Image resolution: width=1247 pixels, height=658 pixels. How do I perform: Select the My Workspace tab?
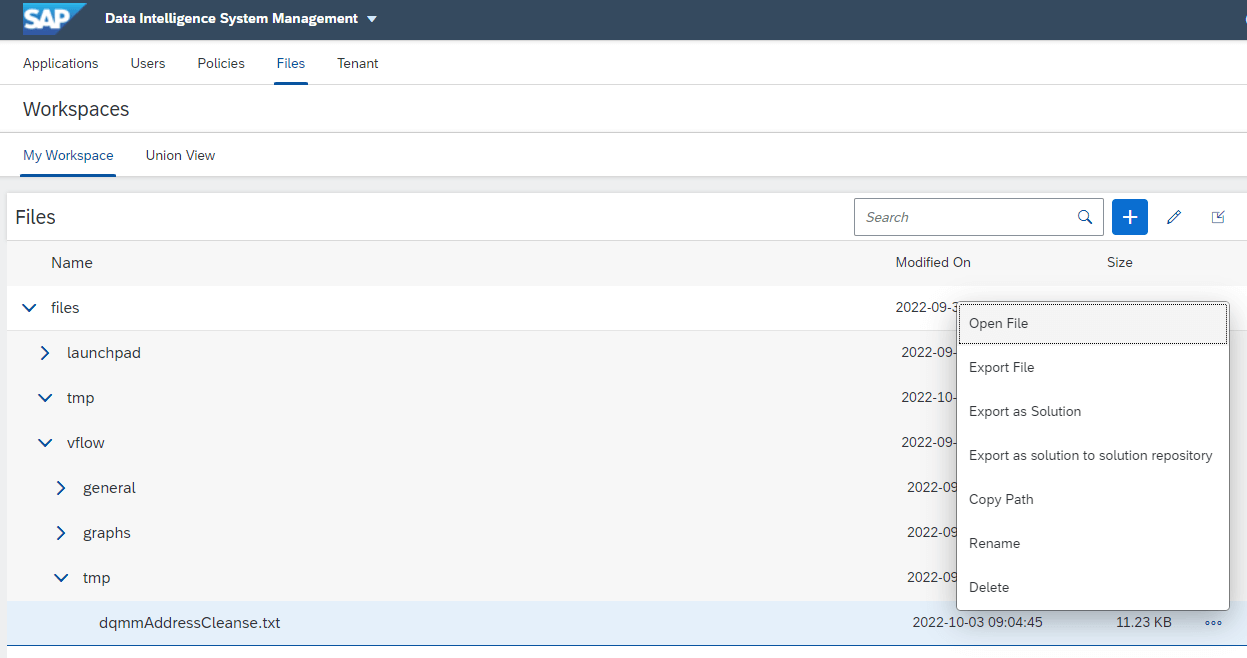[68, 155]
